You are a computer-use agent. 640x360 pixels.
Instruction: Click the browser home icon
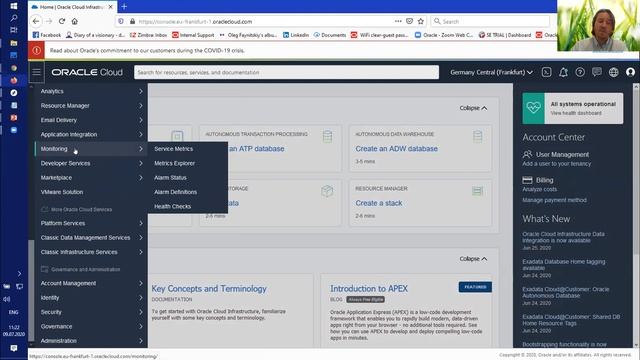pyautogui.click(x=74, y=21)
